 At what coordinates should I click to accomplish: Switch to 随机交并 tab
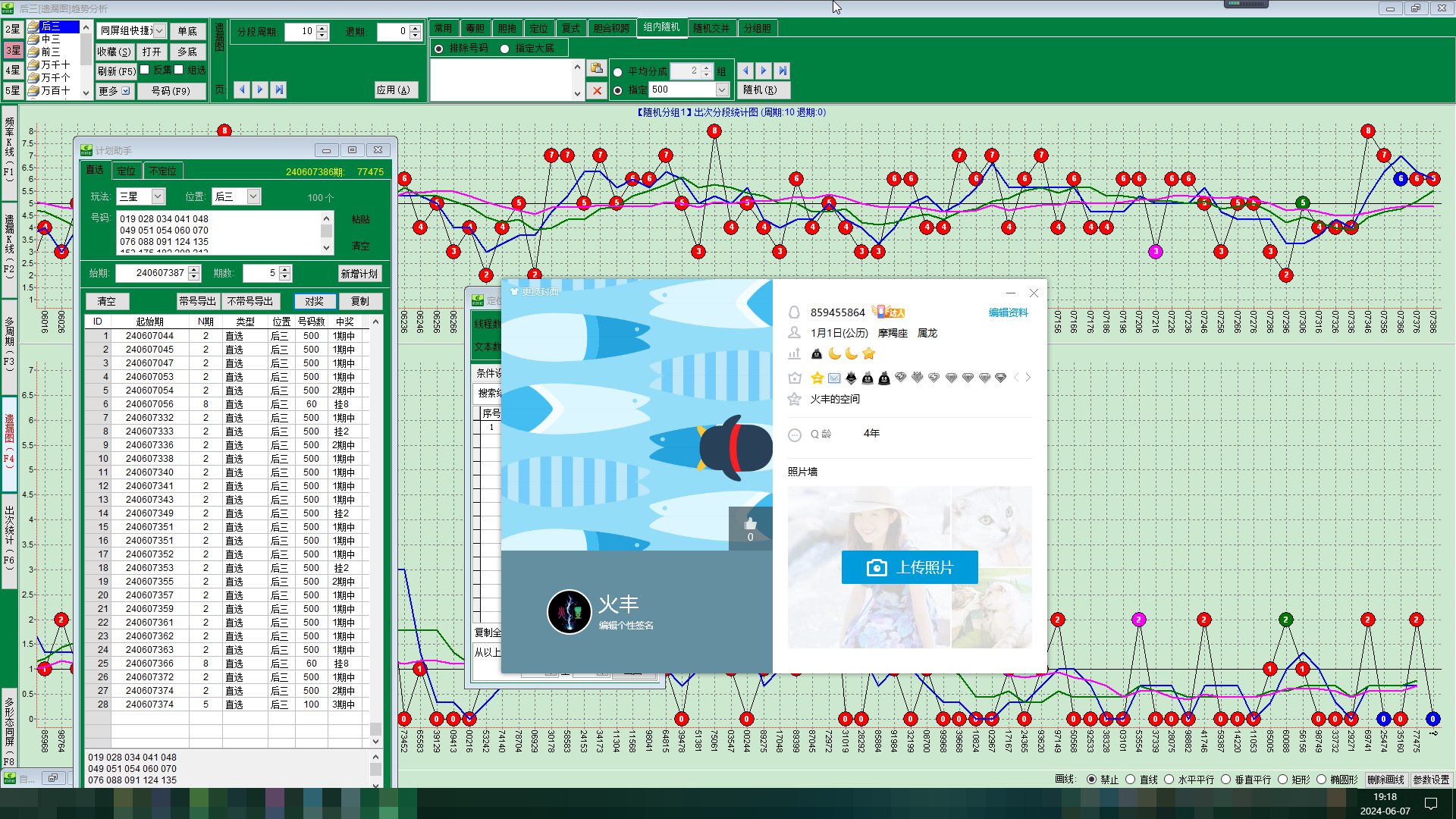click(711, 28)
